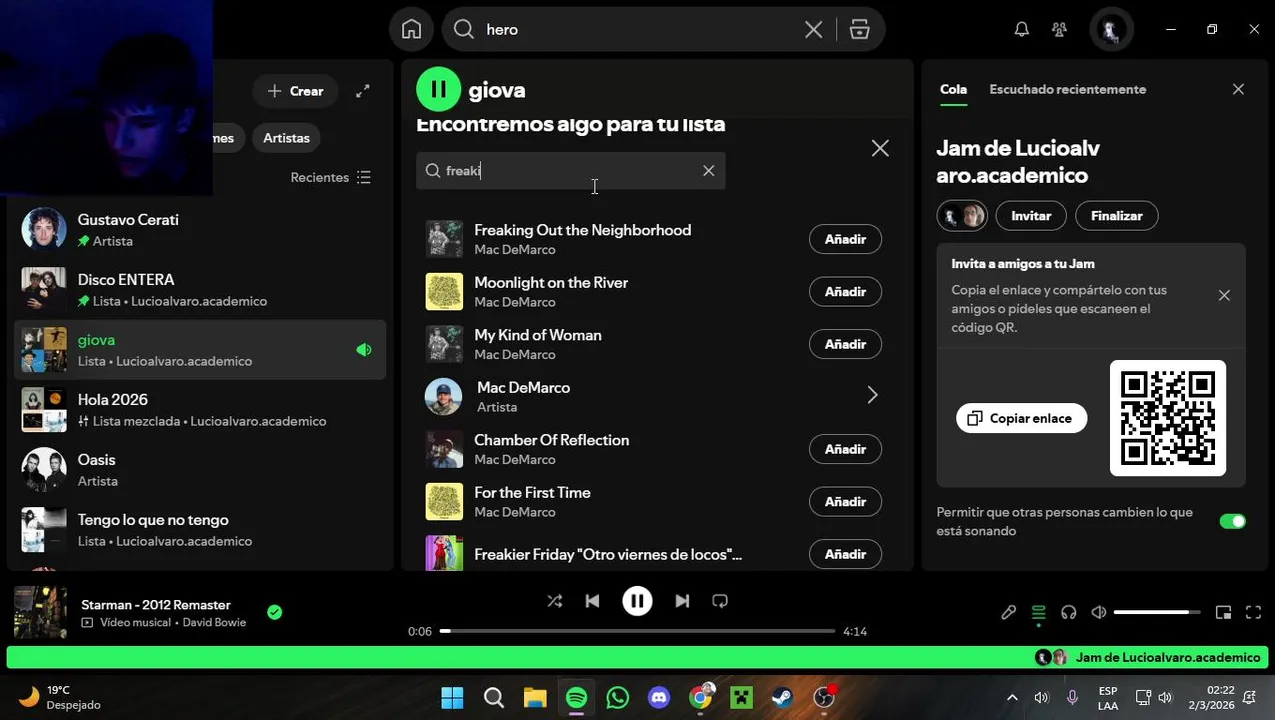Skip to previous track

tap(592, 601)
